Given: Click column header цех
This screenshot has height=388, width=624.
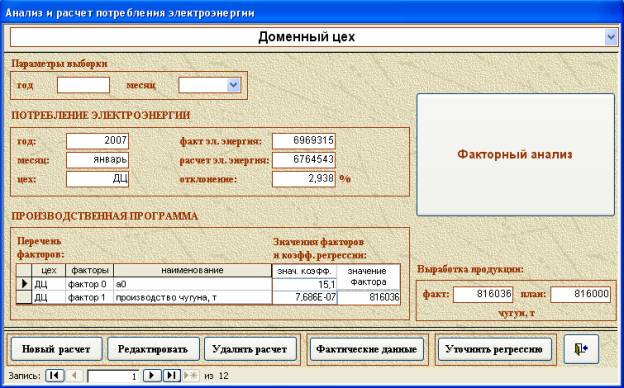Looking at the screenshot, I should click(49, 271).
